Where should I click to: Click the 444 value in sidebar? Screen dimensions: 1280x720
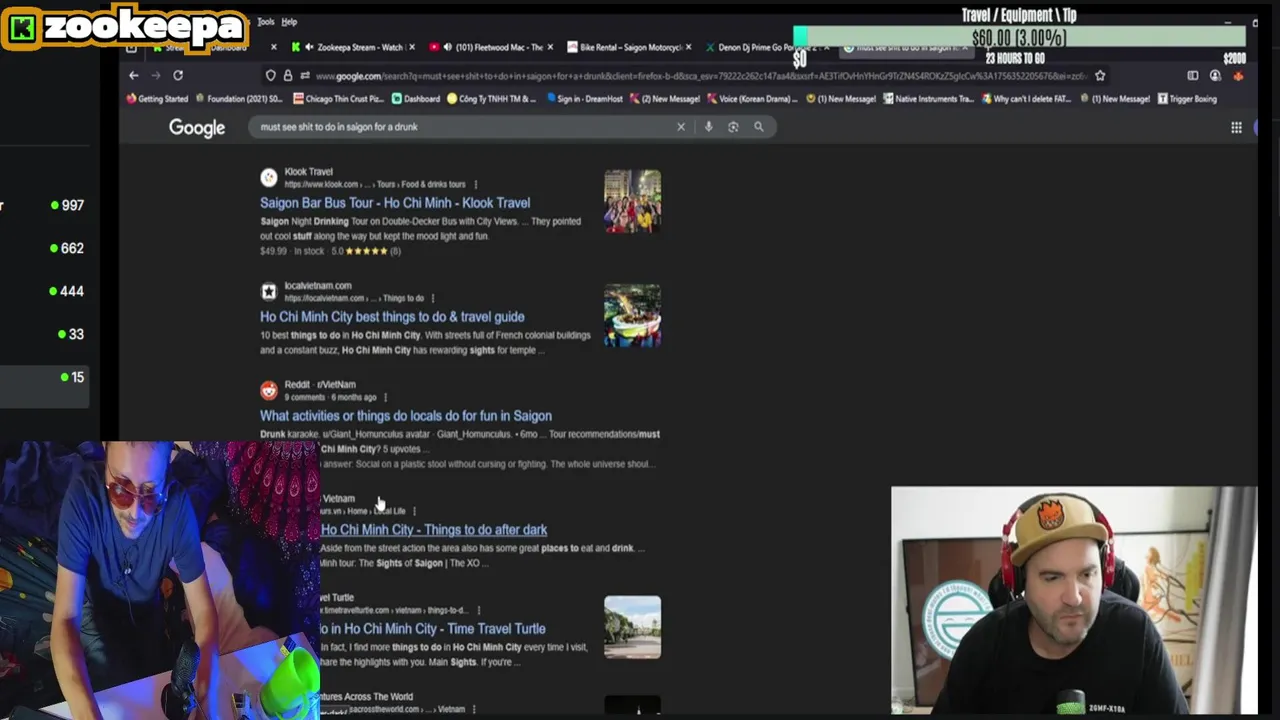73,291
